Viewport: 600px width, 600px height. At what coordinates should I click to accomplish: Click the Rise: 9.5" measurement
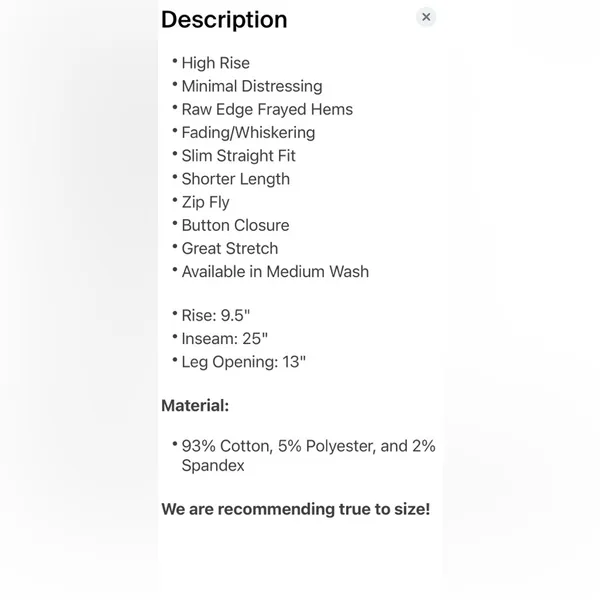[x=216, y=316]
